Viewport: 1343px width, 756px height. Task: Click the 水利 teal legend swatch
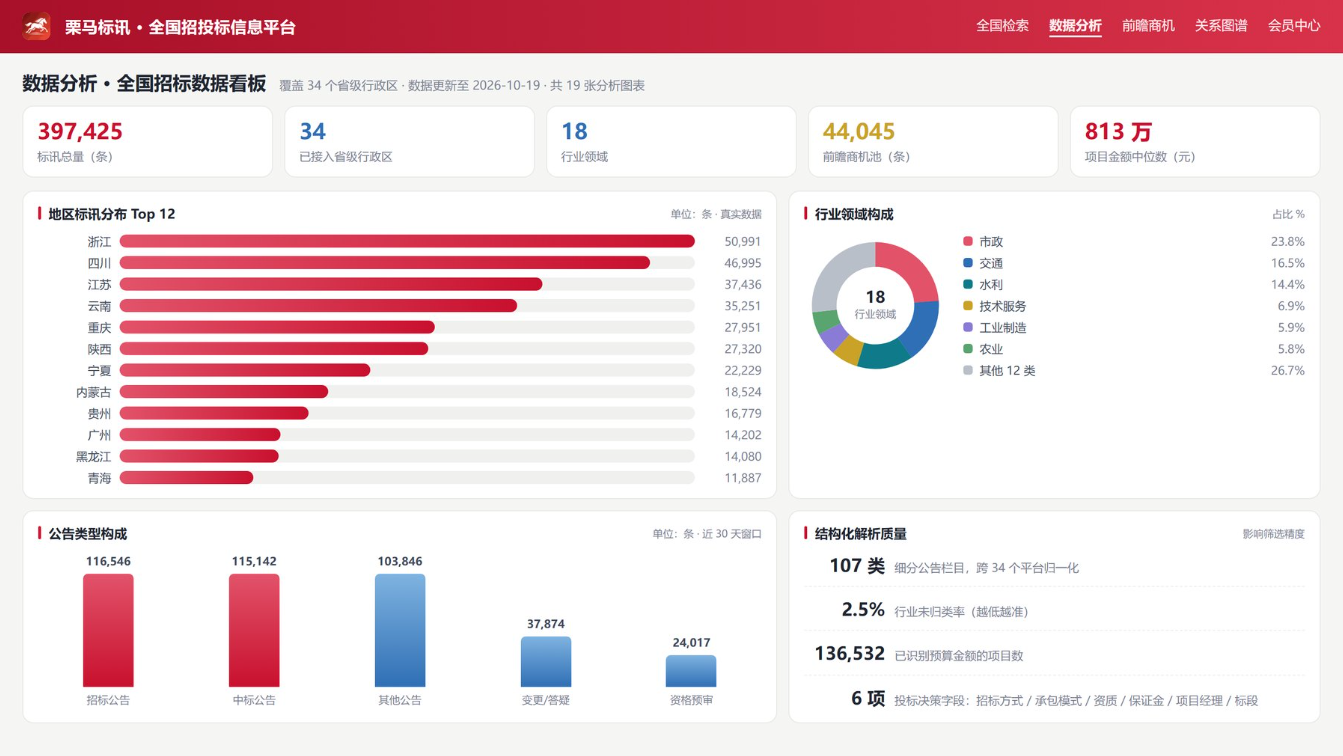coord(968,285)
